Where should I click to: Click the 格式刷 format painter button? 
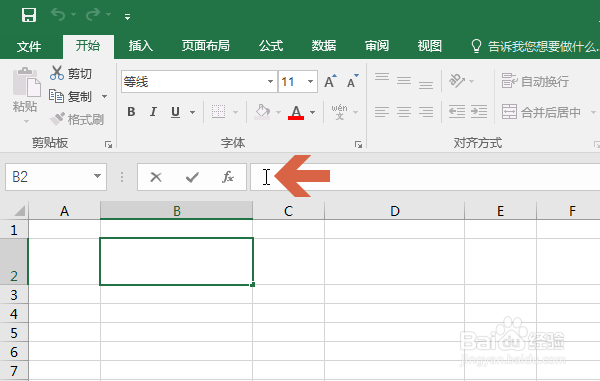click(x=77, y=119)
